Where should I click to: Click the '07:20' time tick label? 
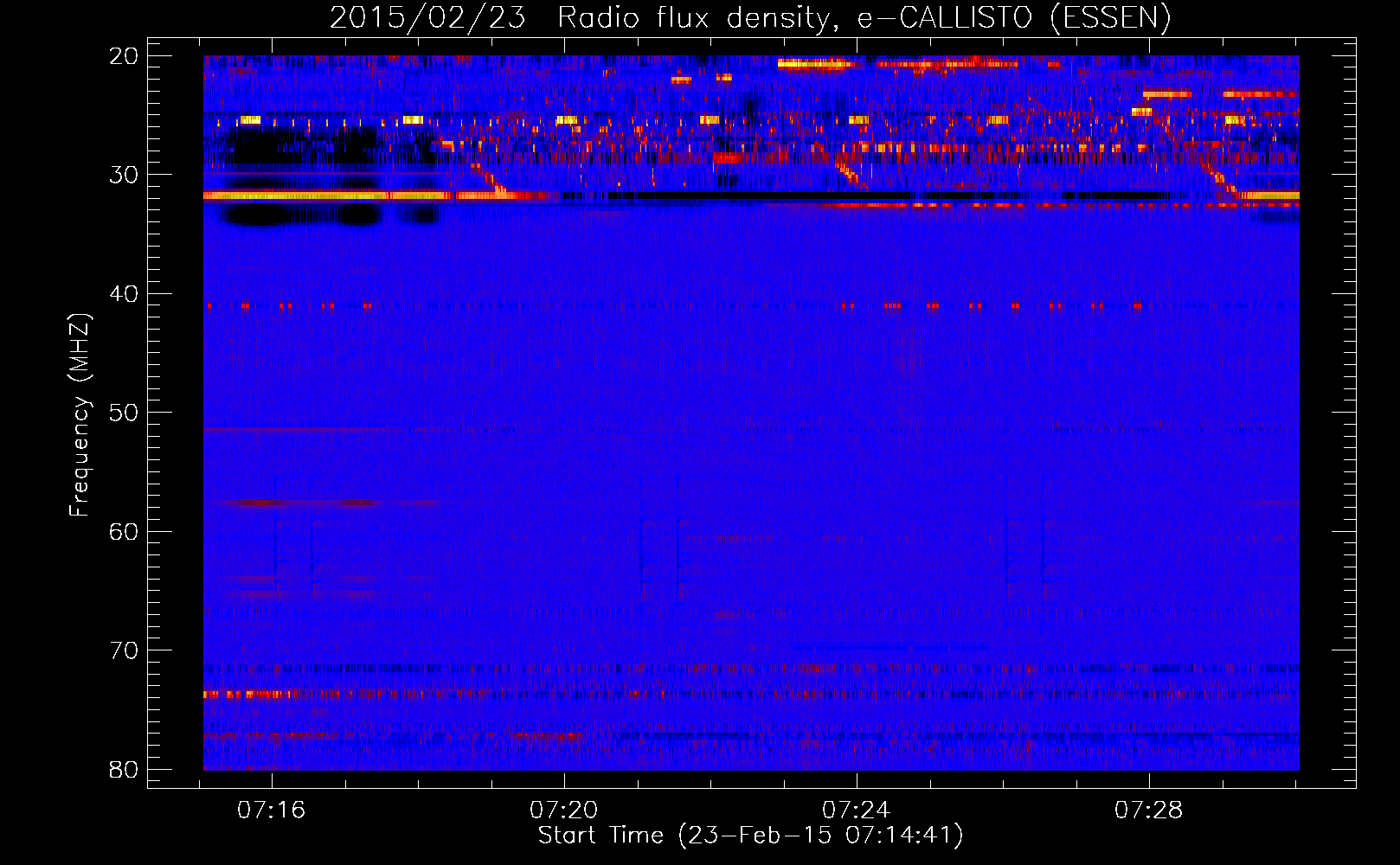(564, 810)
